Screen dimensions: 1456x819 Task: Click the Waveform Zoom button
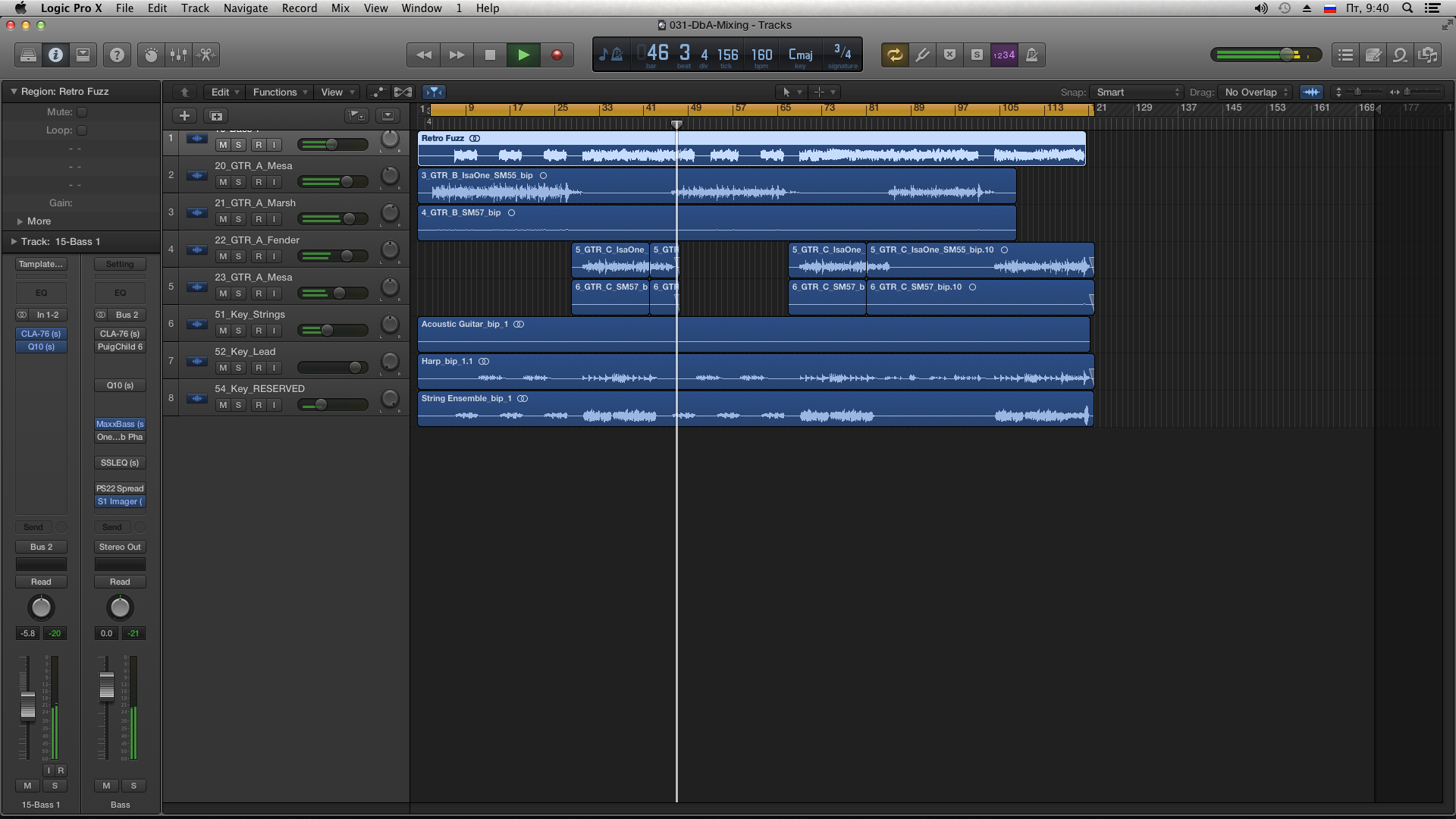click(1311, 92)
